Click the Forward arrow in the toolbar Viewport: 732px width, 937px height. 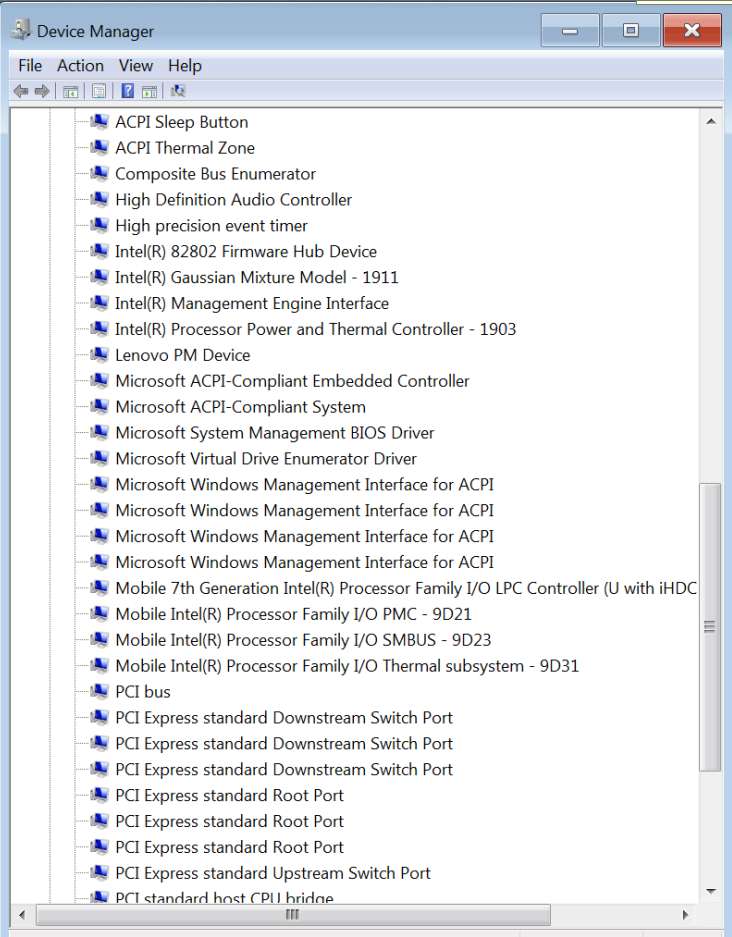[x=42, y=91]
